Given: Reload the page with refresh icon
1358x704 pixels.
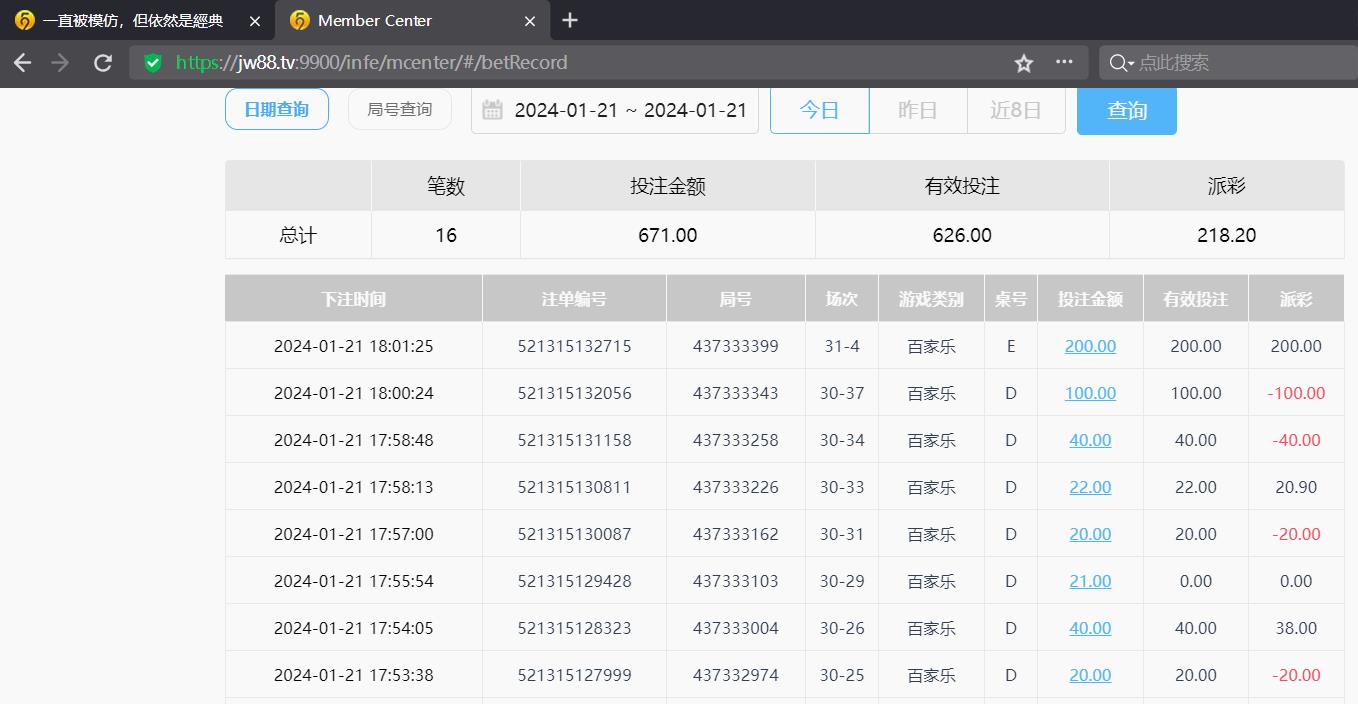Looking at the screenshot, I should tap(102, 63).
